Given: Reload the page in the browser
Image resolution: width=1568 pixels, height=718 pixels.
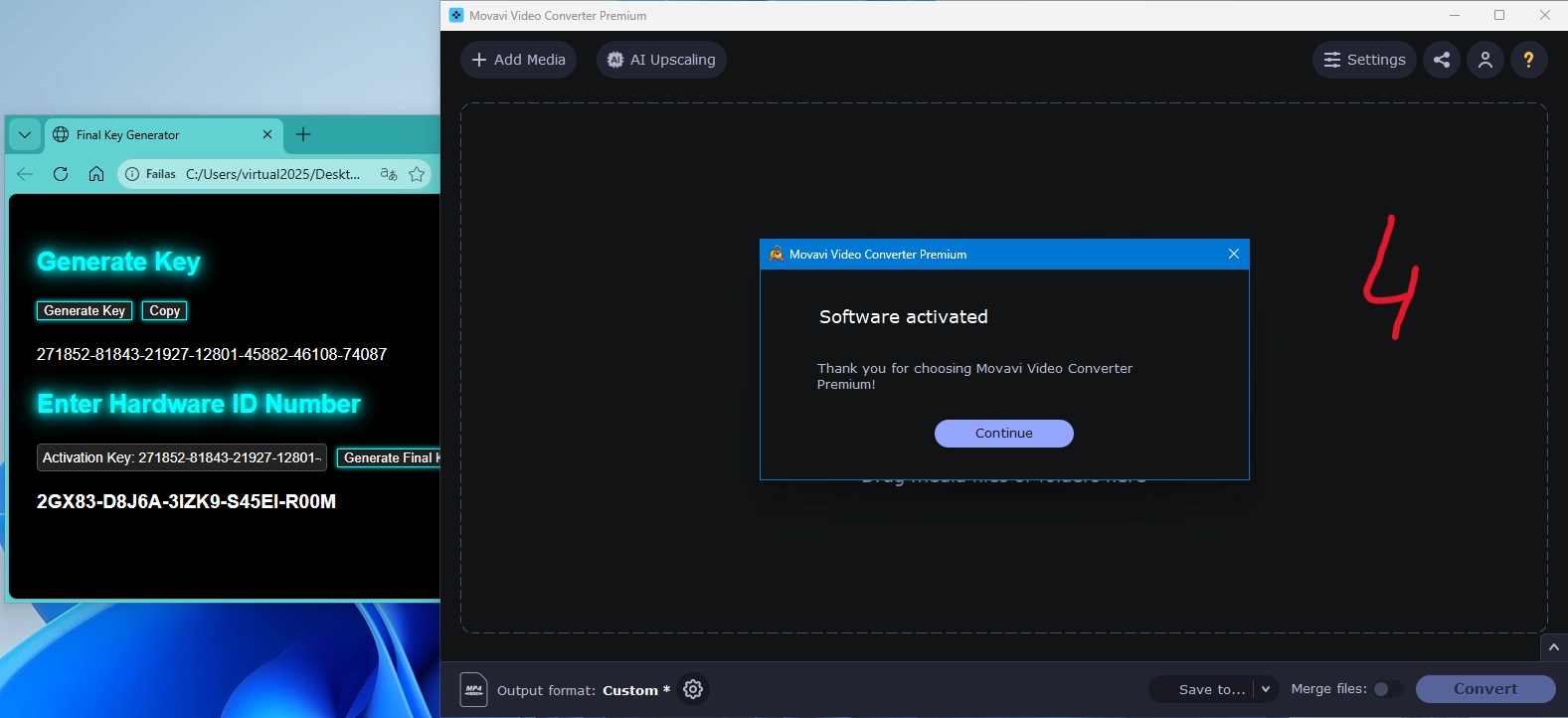Looking at the screenshot, I should tap(61, 174).
